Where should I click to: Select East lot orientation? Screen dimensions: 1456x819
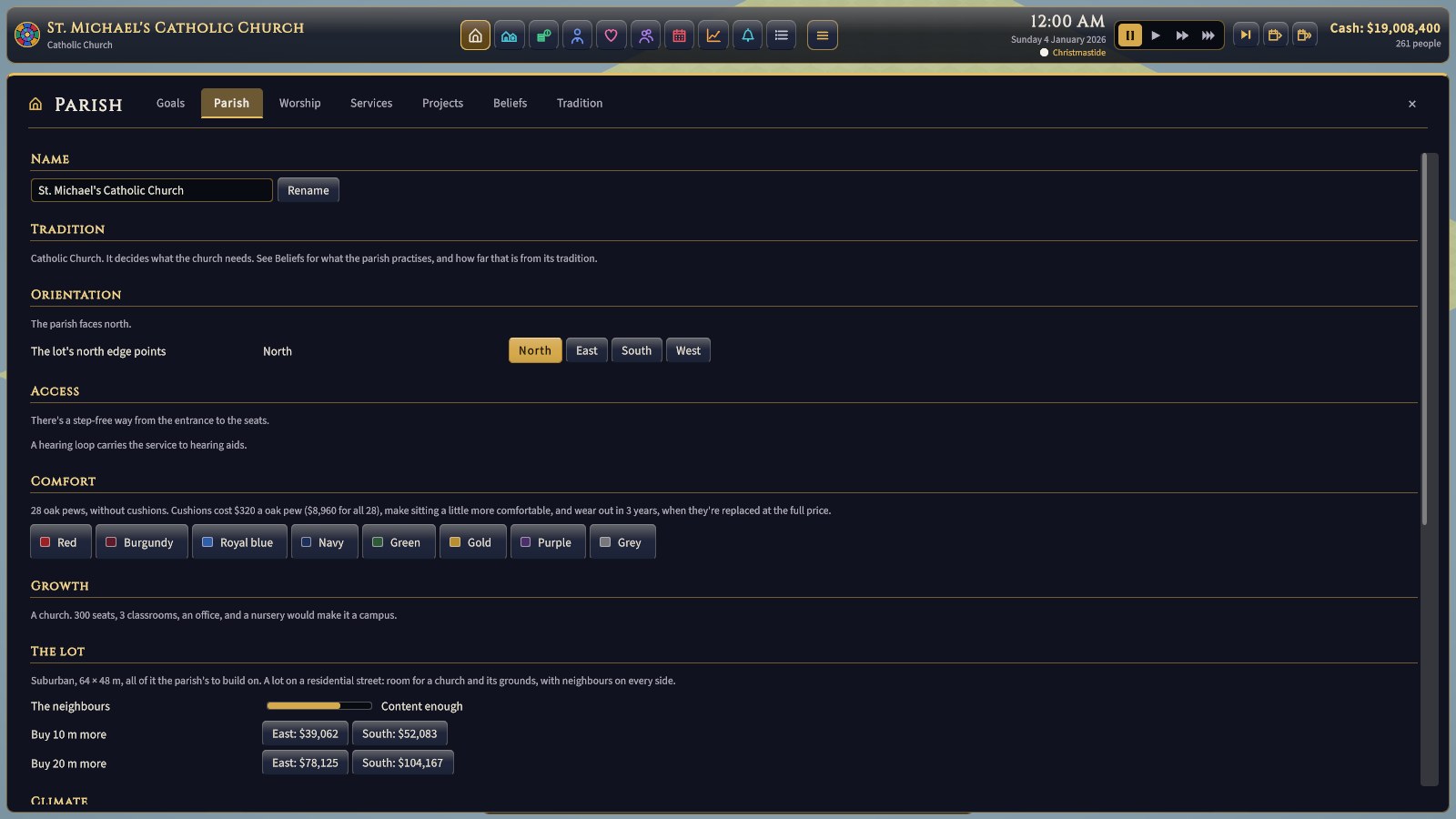pos(587,350)
